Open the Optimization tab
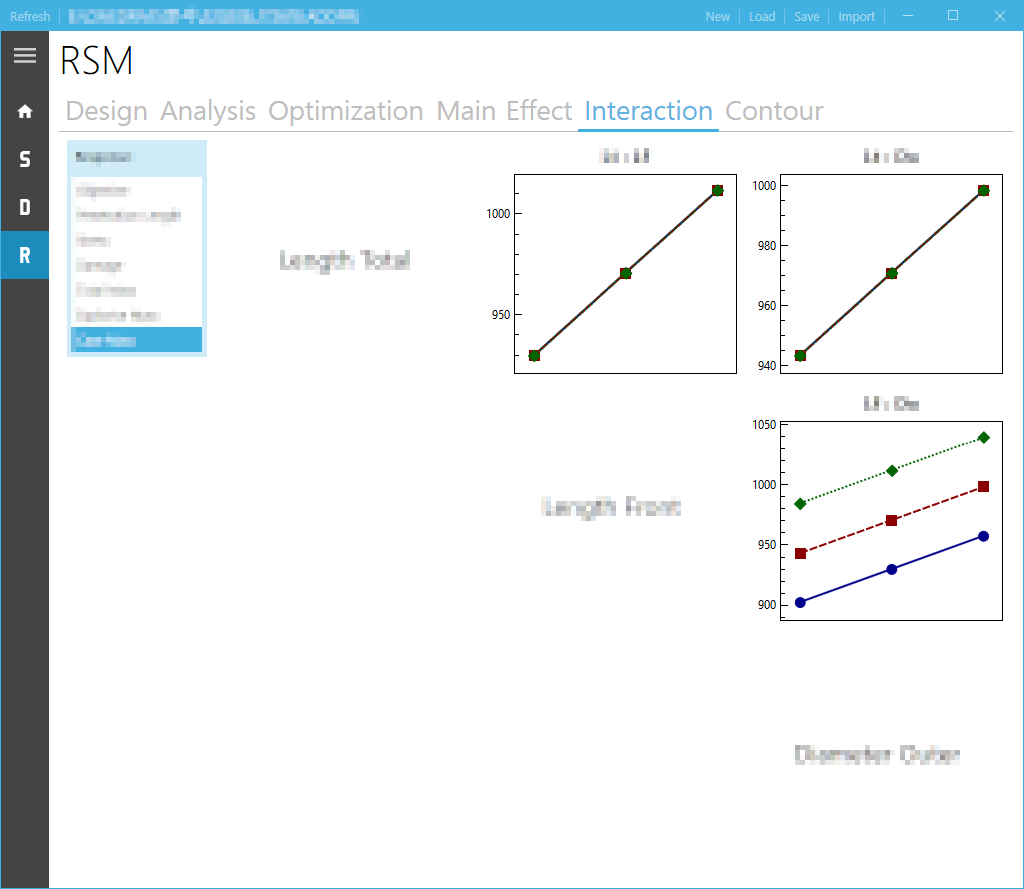The height and width of the screenshot is (889, 1024). pos(345,111)
